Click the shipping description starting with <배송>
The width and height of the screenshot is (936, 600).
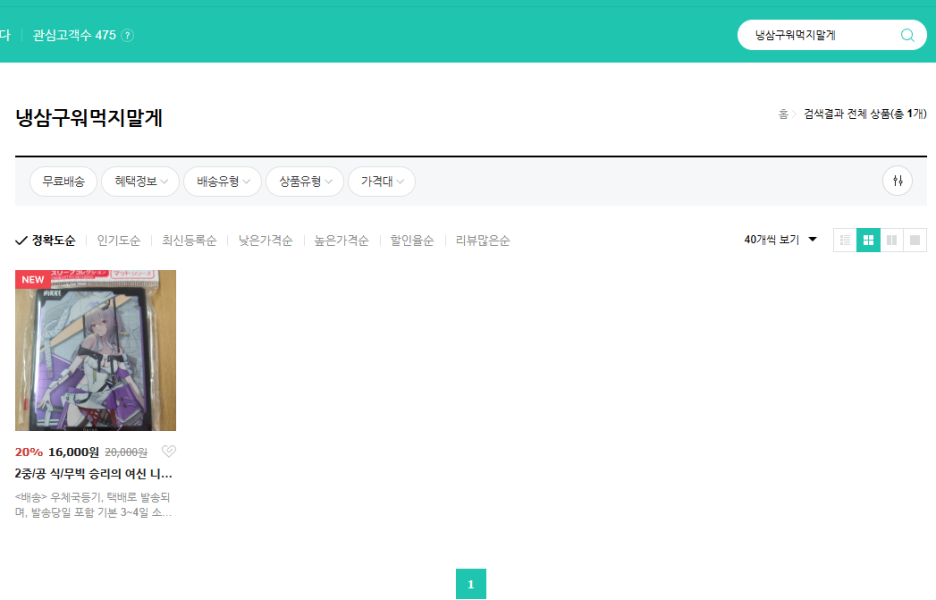click(x=93, y=504)
